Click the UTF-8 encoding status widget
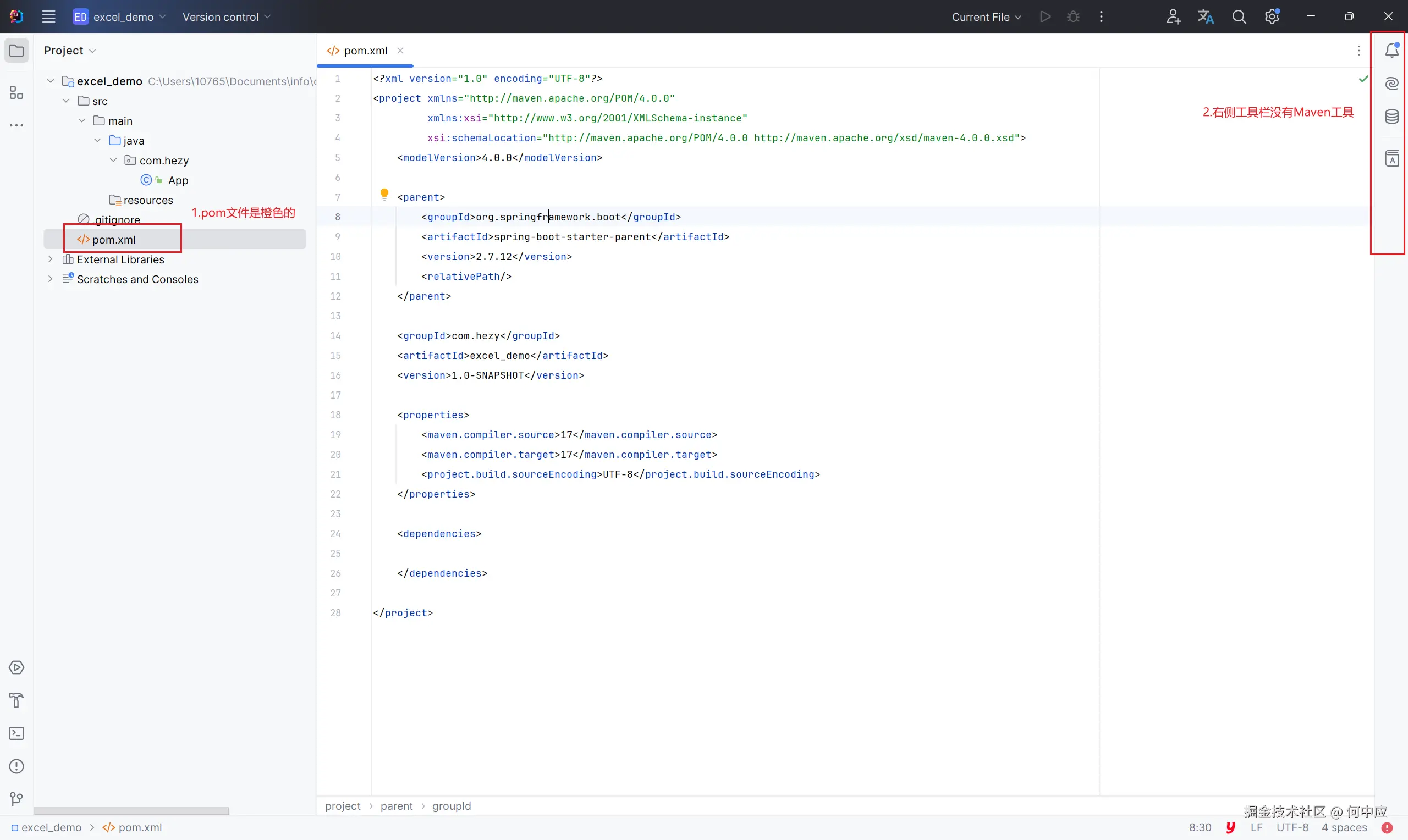The image size is (1408, 840). pyautogui.click(x=1292, y=827)
